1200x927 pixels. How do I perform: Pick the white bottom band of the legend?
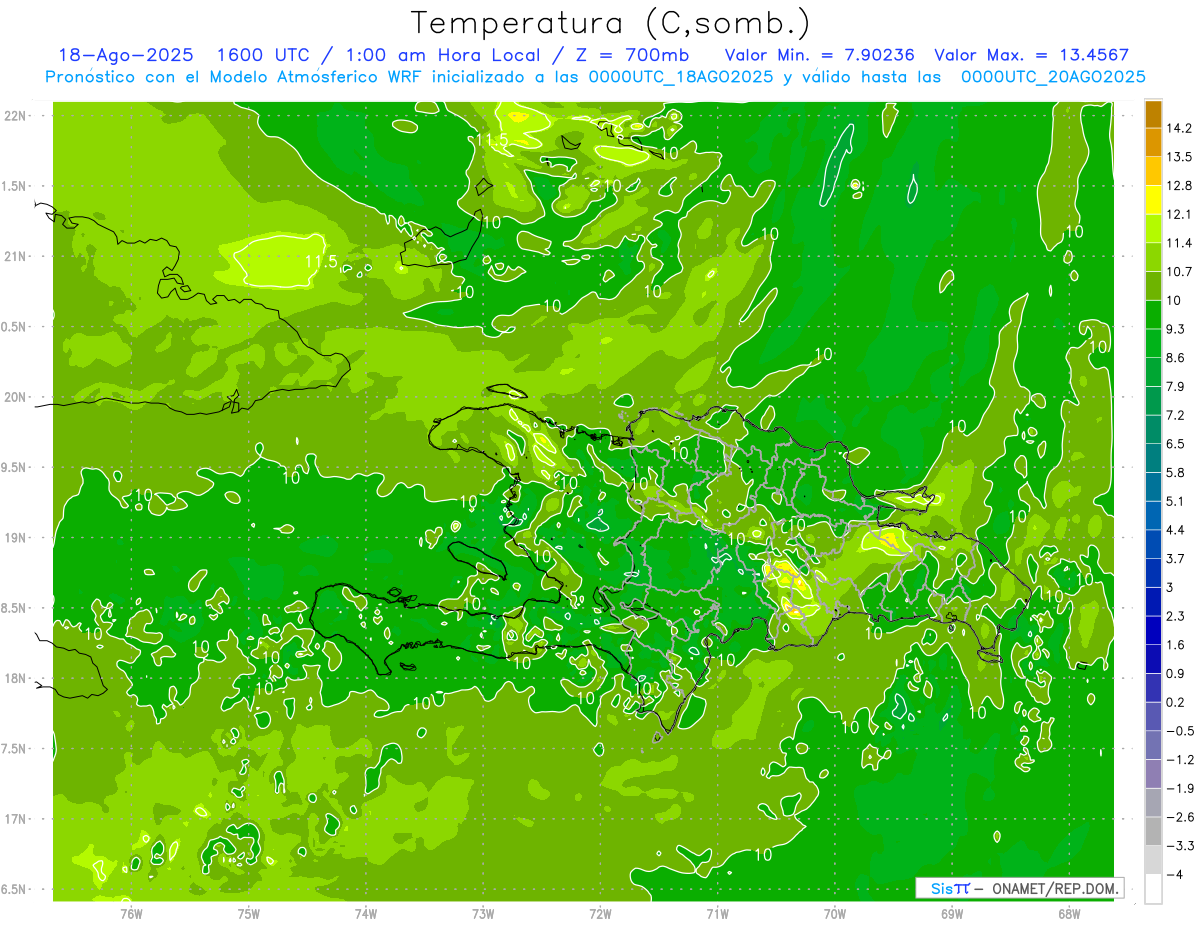[1153, 889]
